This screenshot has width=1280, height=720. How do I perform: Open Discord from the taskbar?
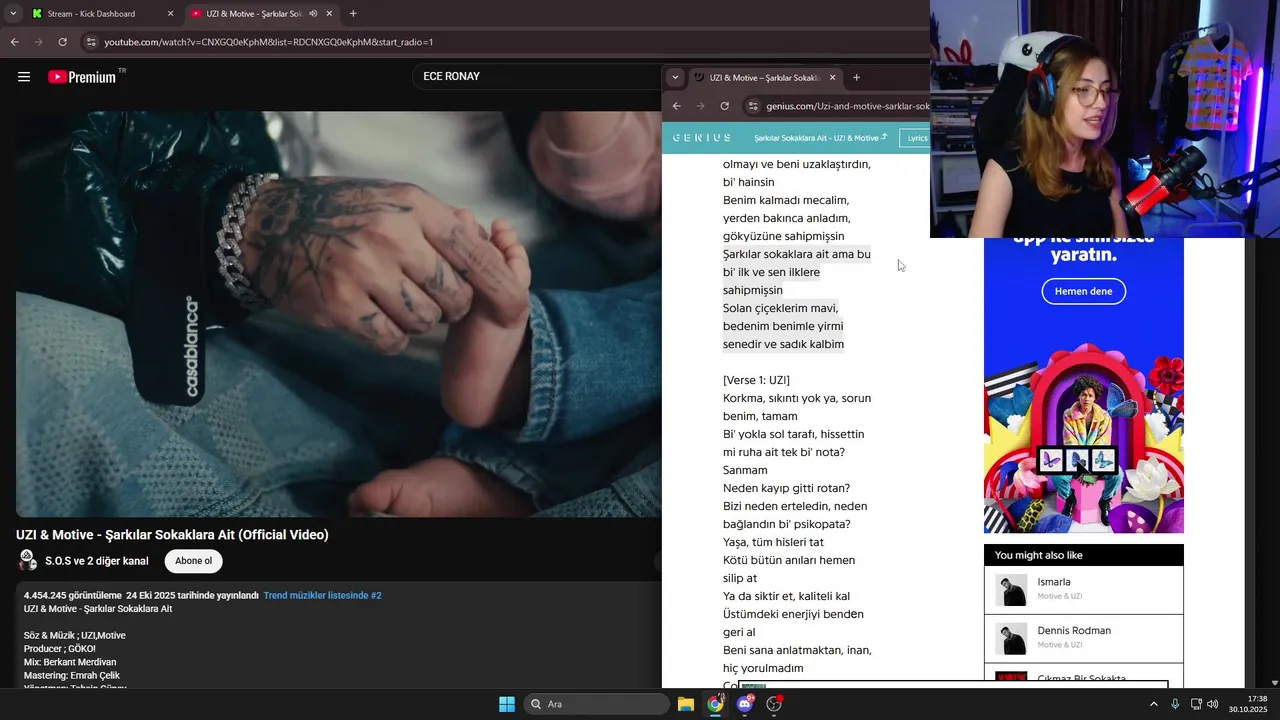pos(745,704)
